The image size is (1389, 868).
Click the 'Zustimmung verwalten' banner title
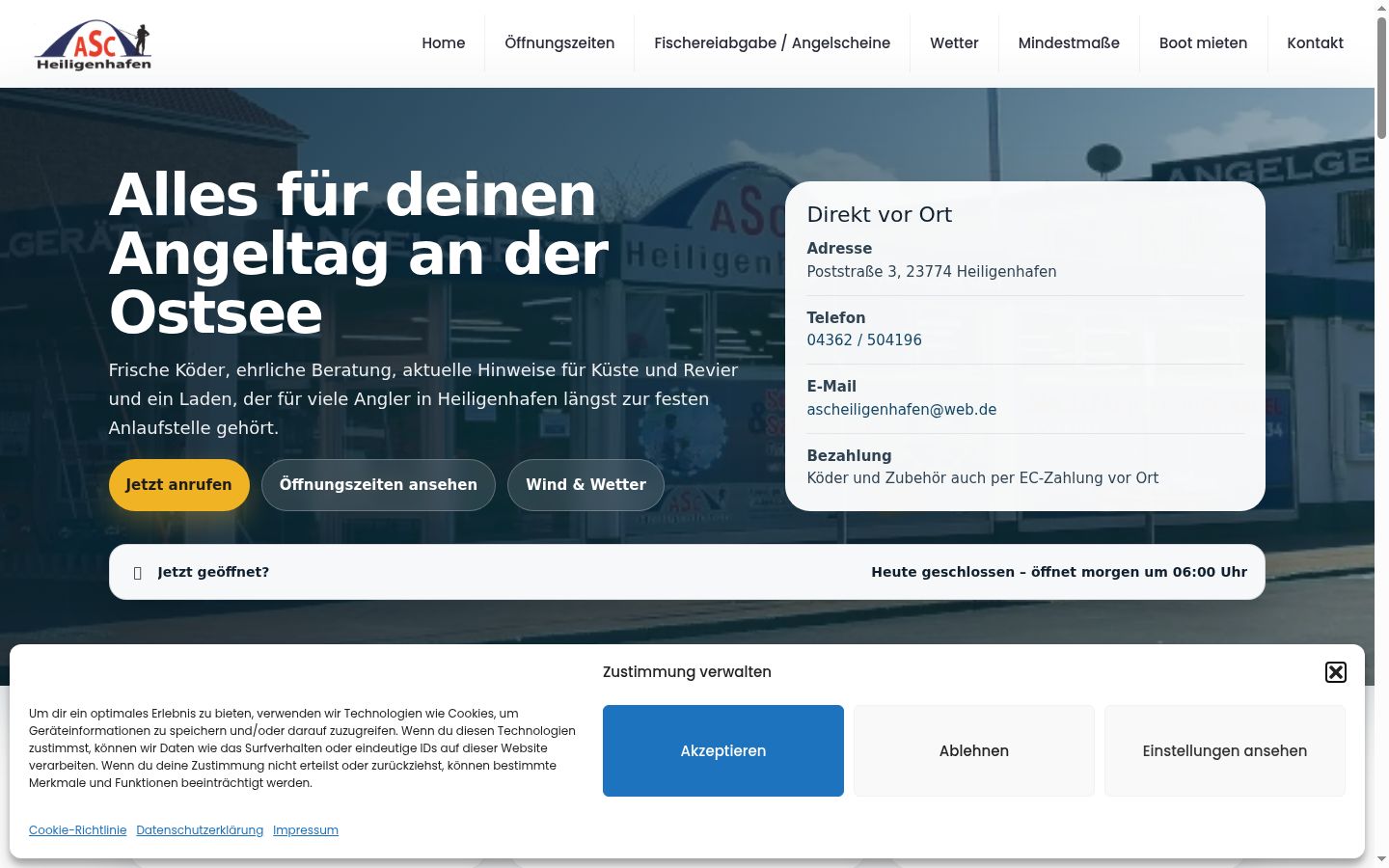(x=687, y=672)
